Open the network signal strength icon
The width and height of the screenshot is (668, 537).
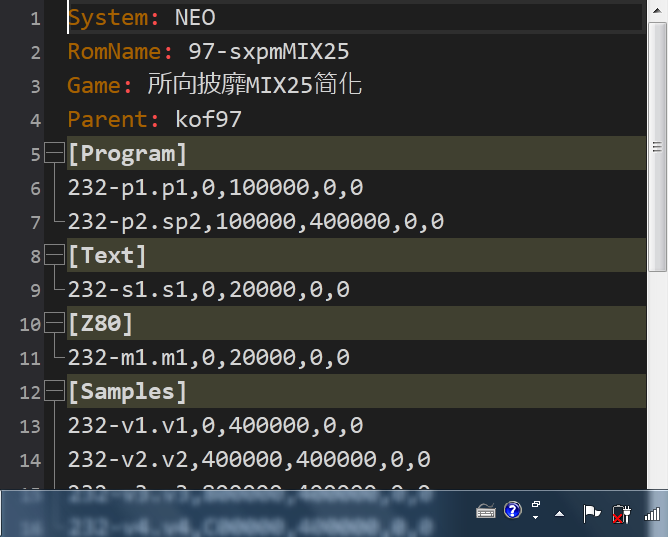point(652,512)
